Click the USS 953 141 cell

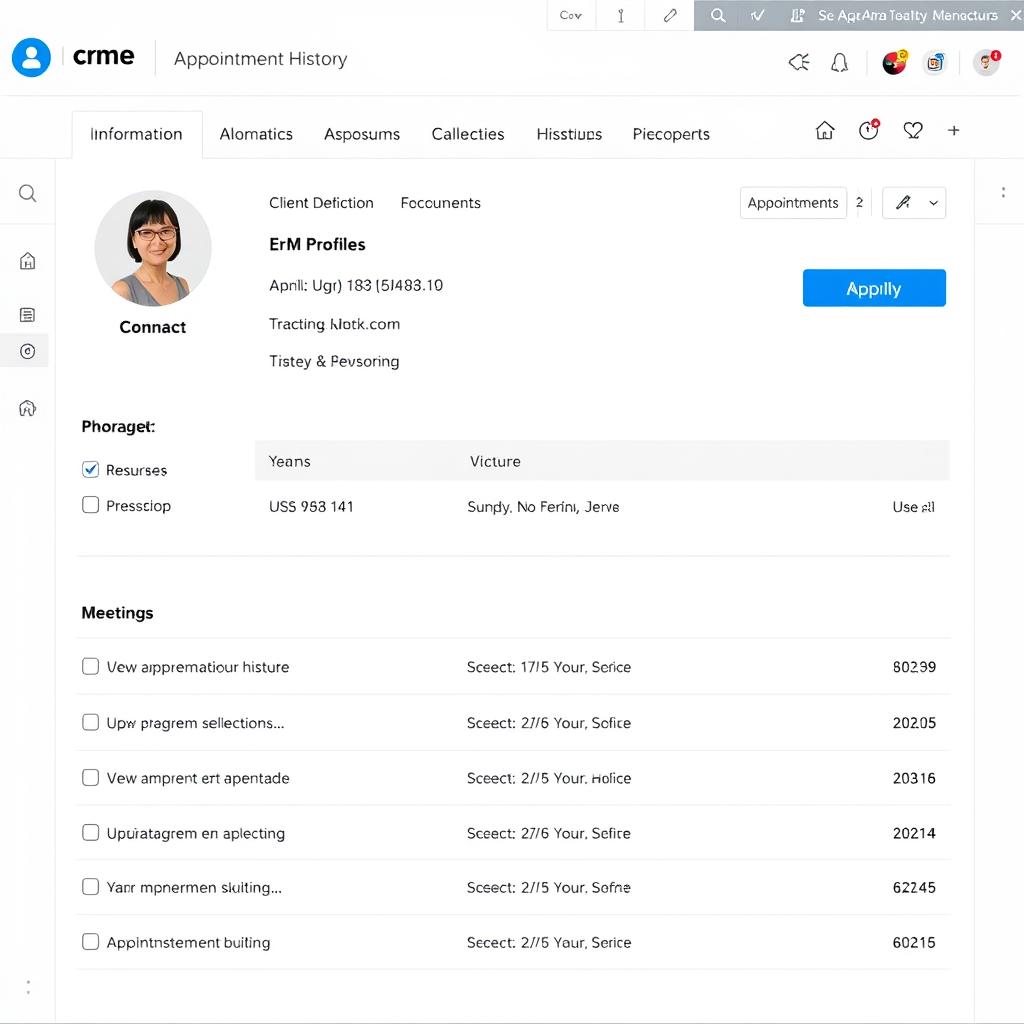[x=311, y=507]
